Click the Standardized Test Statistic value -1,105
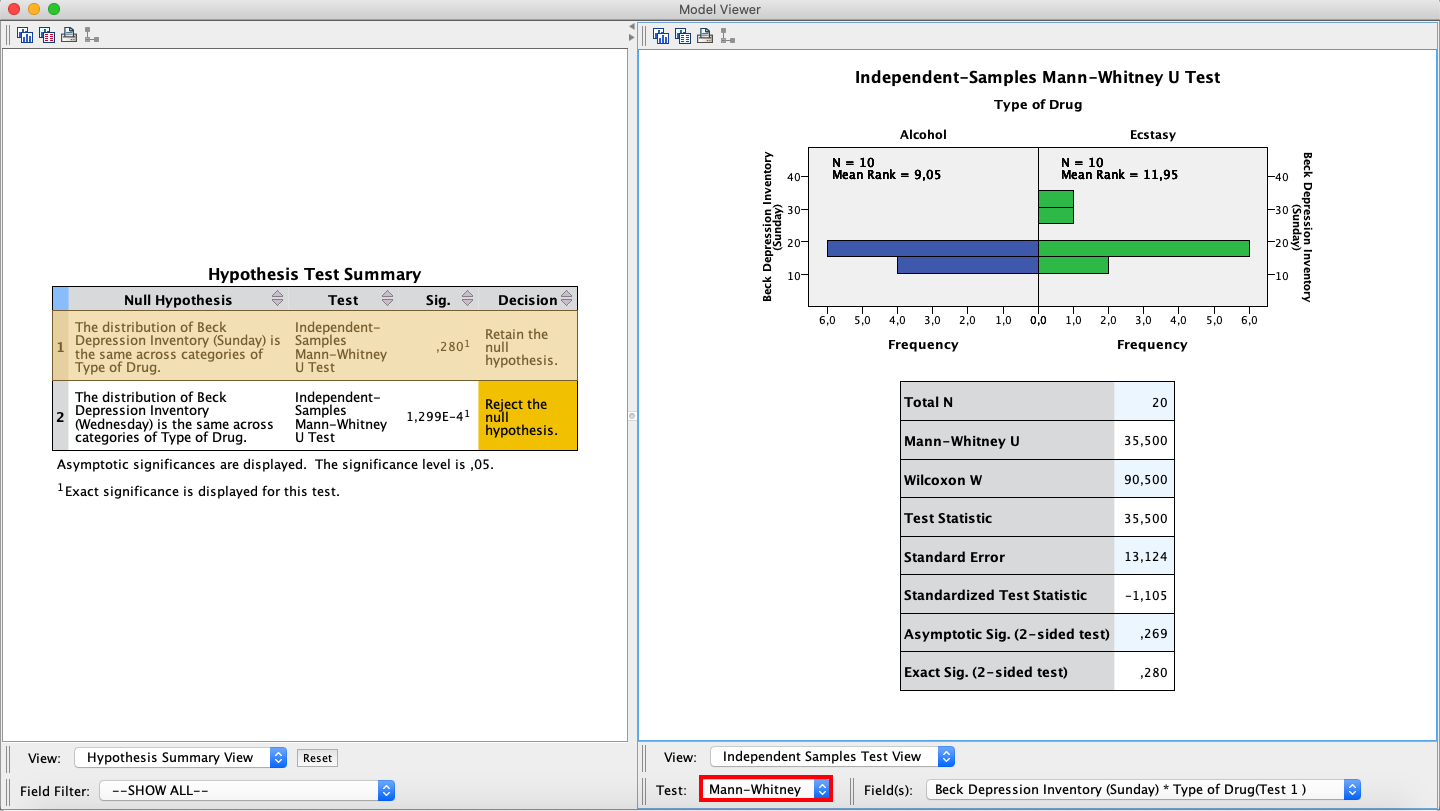This screenshot has width=1440, height=811. [1145, 595]
